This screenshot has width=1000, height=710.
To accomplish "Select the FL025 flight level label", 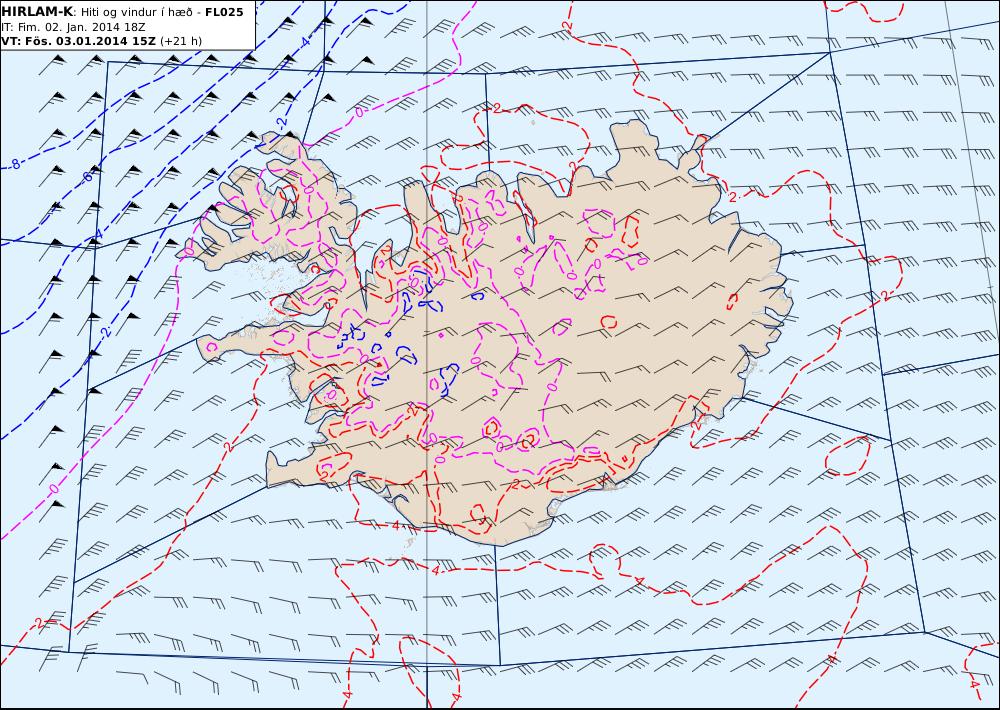I will (x=224, y=12).
